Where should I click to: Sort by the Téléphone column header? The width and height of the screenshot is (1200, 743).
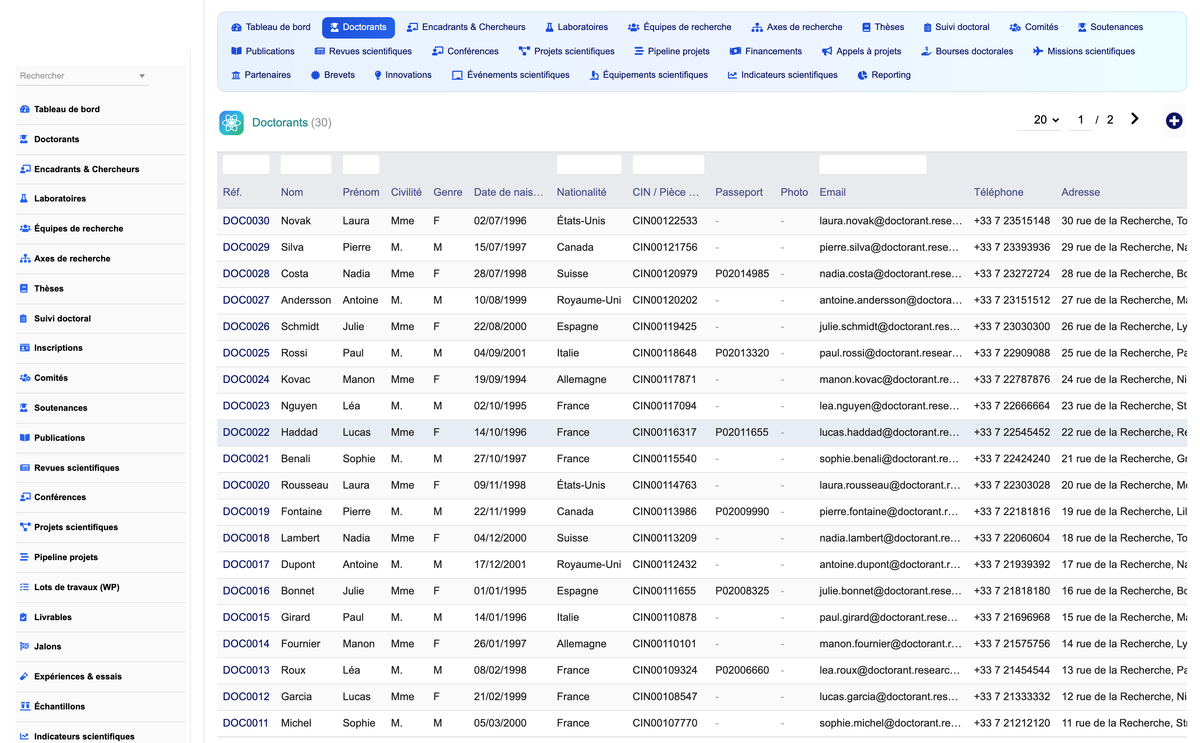point(999,192)
